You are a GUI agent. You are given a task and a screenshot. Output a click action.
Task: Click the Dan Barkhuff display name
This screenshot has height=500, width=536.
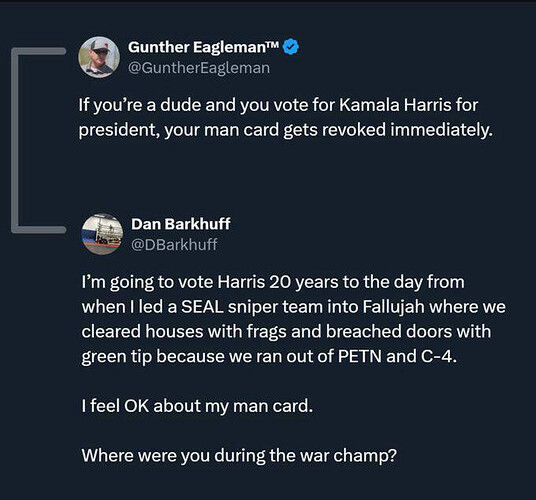[x=180, y=224]
